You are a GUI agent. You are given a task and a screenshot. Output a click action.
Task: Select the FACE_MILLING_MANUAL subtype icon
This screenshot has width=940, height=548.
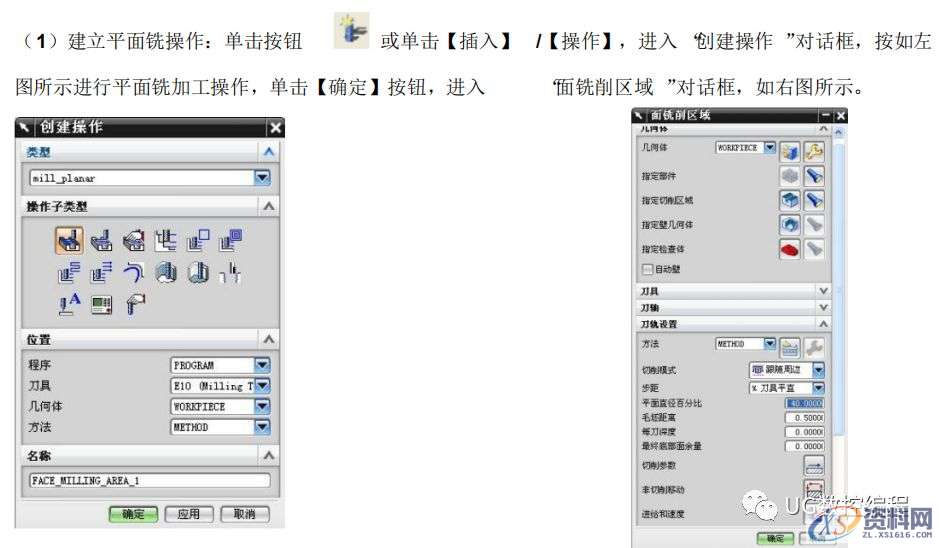click(134, 241)
